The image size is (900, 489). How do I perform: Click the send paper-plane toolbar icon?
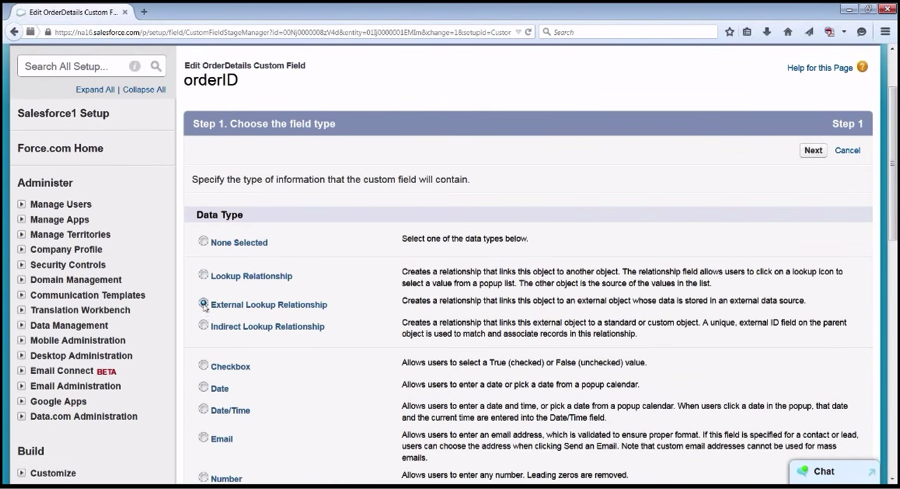809,32
